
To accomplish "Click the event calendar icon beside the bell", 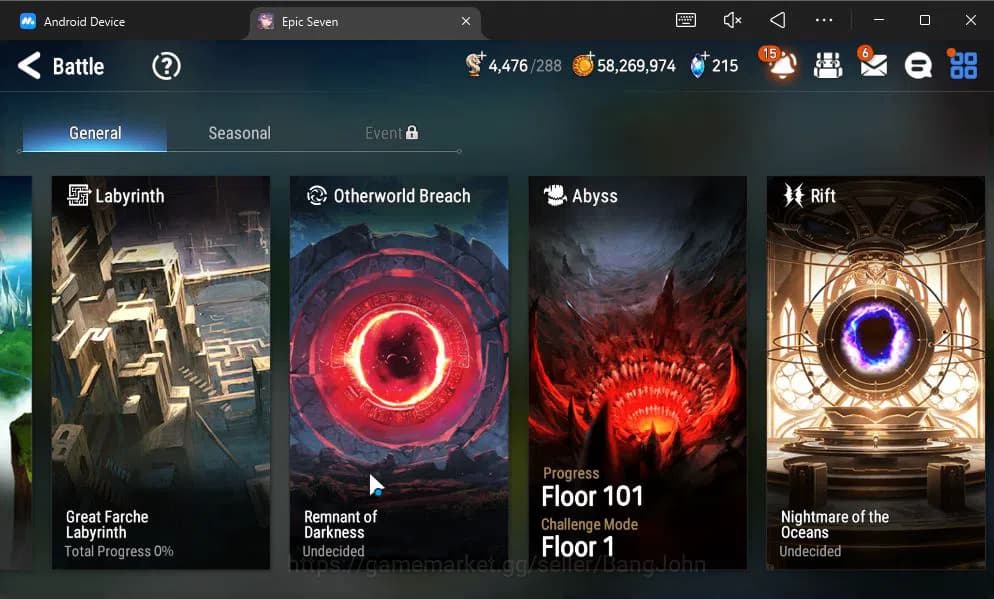I will click(x=827, y=66).
